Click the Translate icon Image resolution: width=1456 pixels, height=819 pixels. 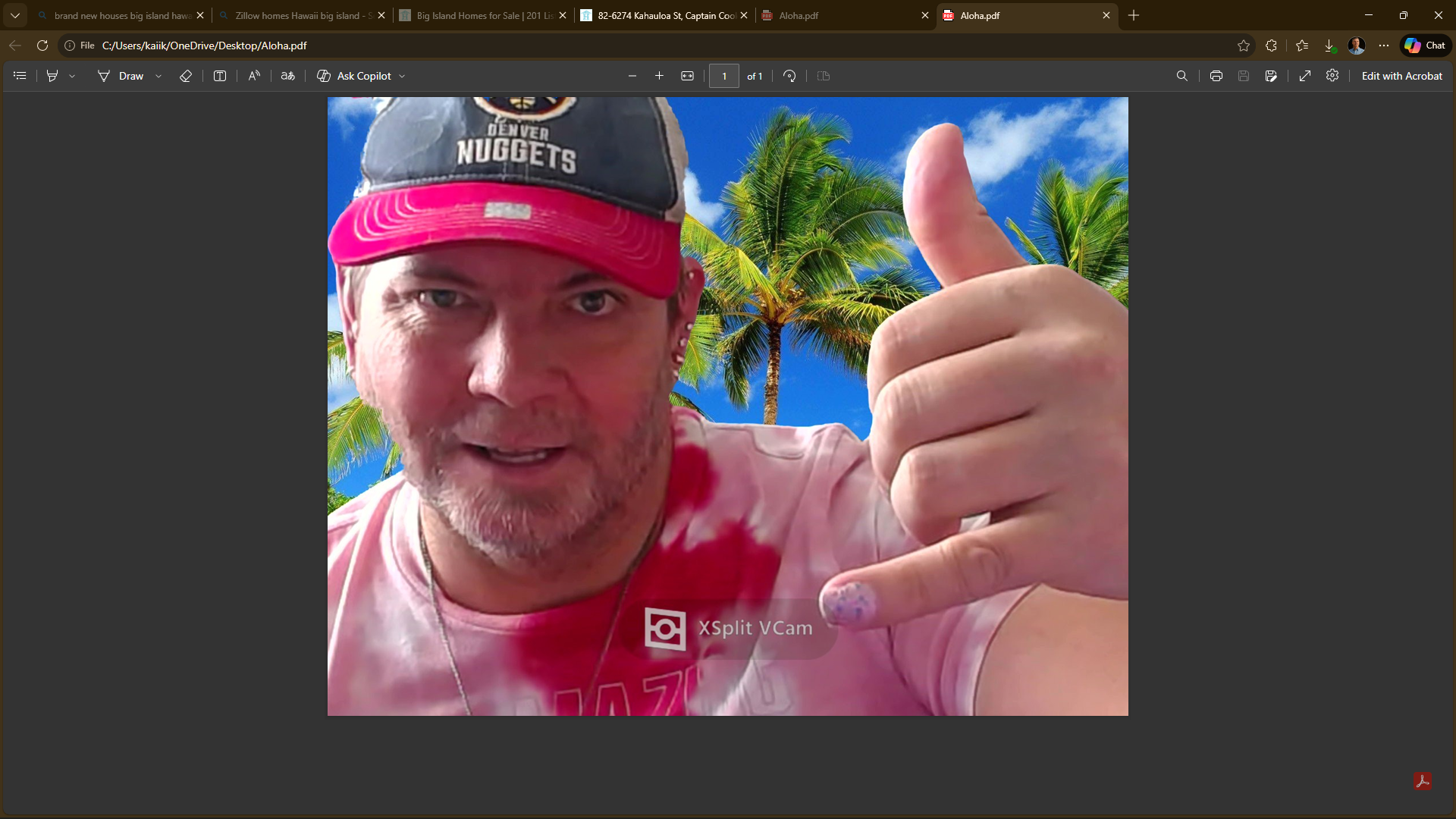[x=288, y=76]
